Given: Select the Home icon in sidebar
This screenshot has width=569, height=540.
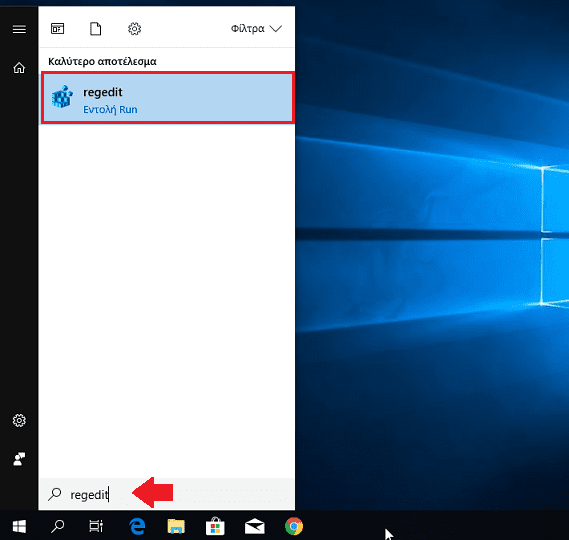Looking at the screenshot, I should 19,68.
